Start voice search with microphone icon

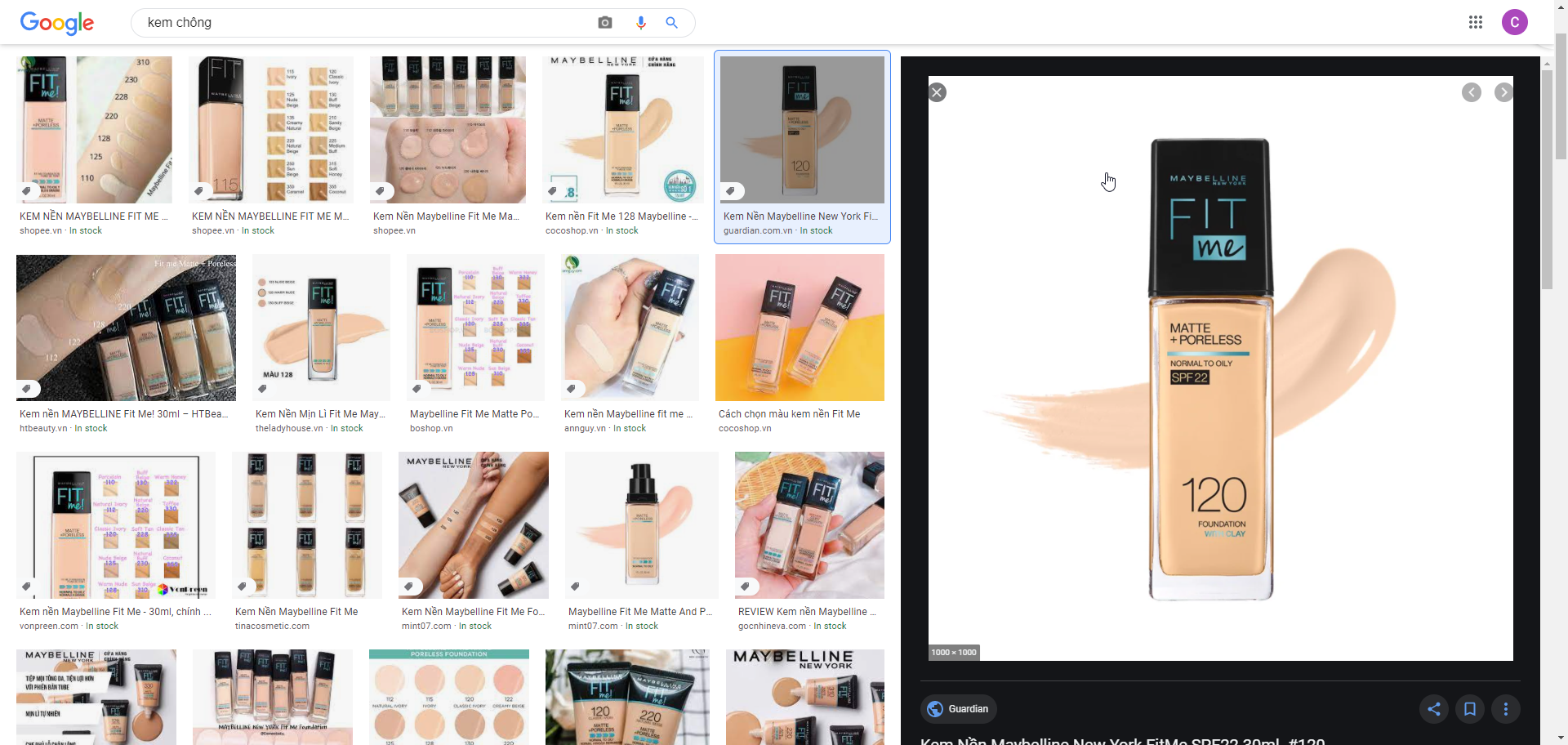coord(641,23)
